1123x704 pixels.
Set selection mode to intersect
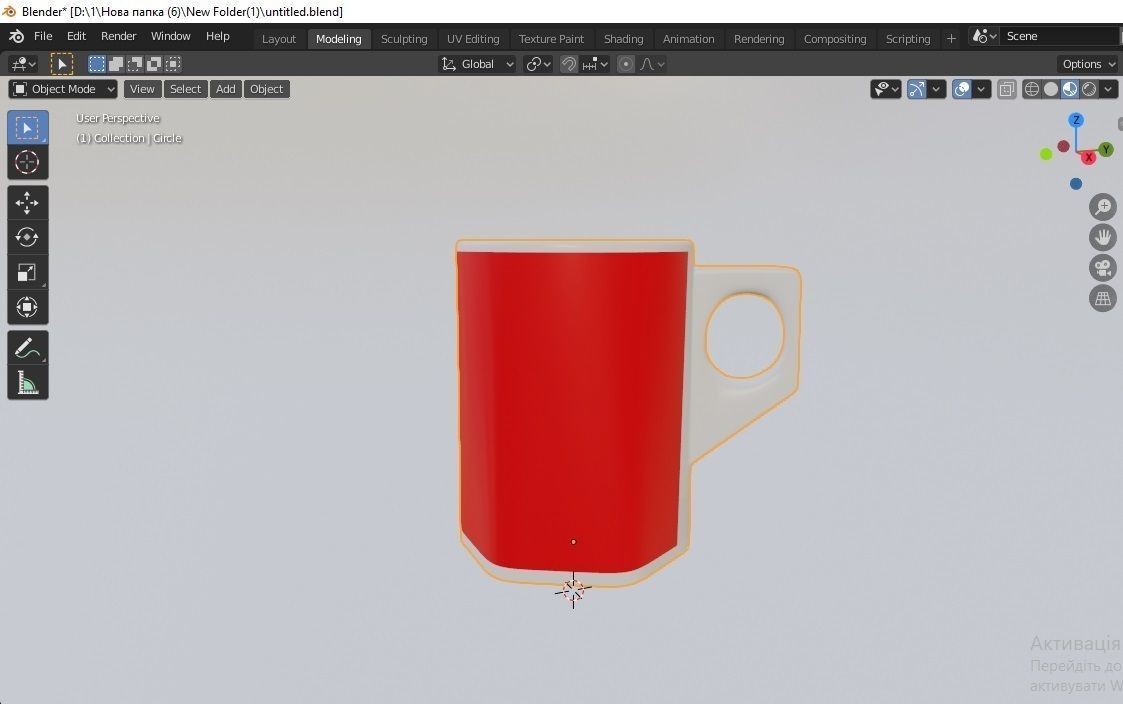pyautogui.click(x=173, y=64)
